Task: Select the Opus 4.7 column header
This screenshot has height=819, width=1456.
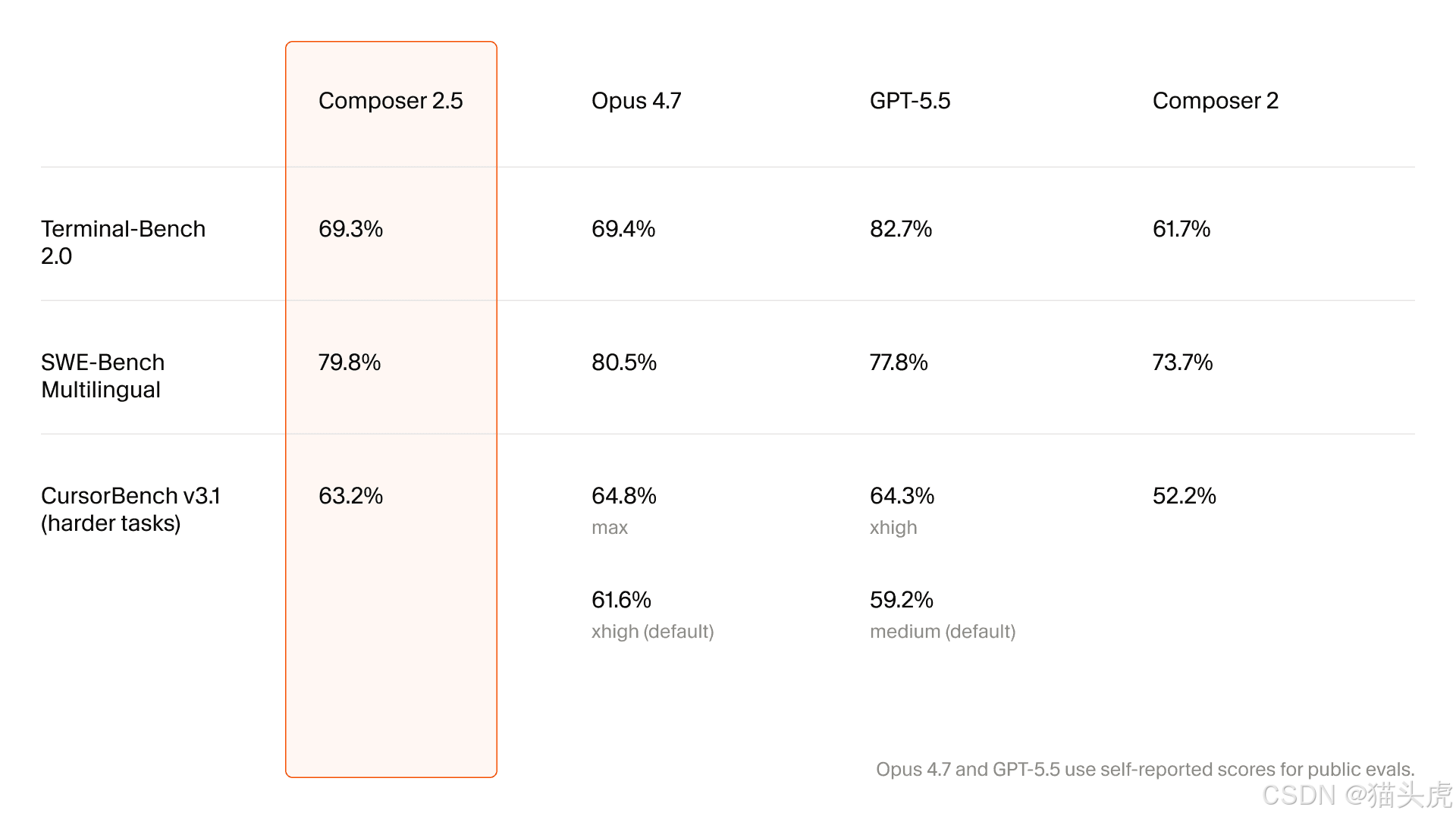Action: pos(636,101)
